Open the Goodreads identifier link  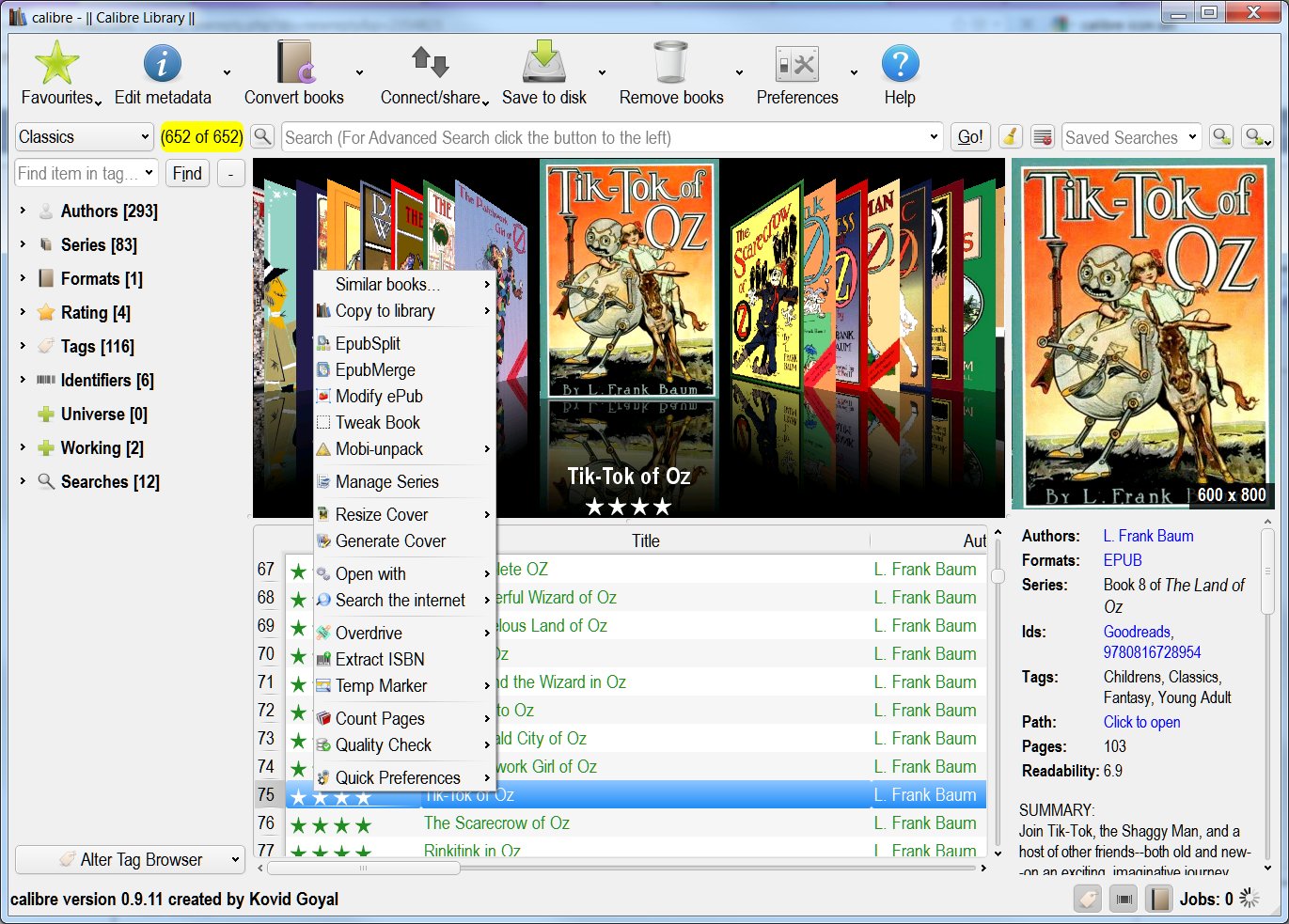pyautogui.click(x=1138, y=632)
